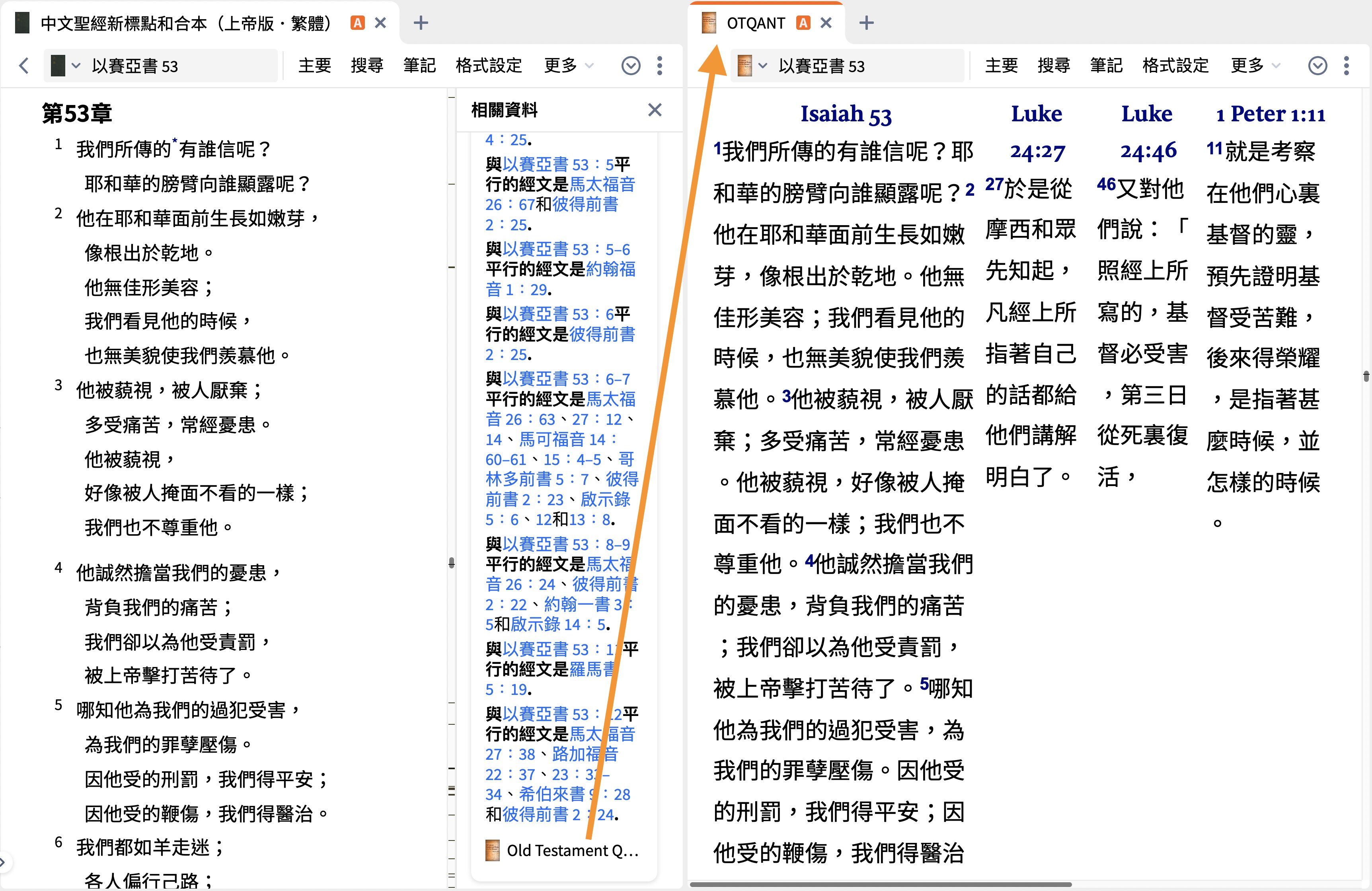Expand 更多 dropdown in right pane

point(1255,66)
